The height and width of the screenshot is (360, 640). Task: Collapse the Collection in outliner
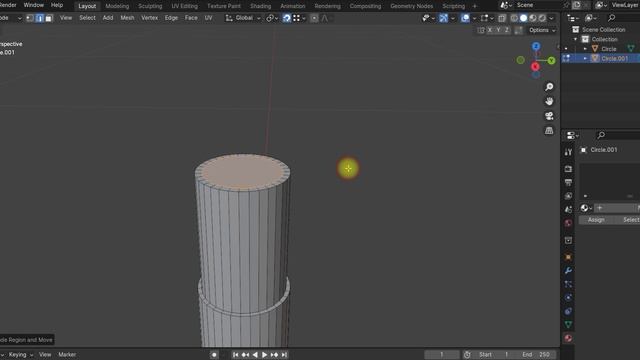click(x=576, y=39)
